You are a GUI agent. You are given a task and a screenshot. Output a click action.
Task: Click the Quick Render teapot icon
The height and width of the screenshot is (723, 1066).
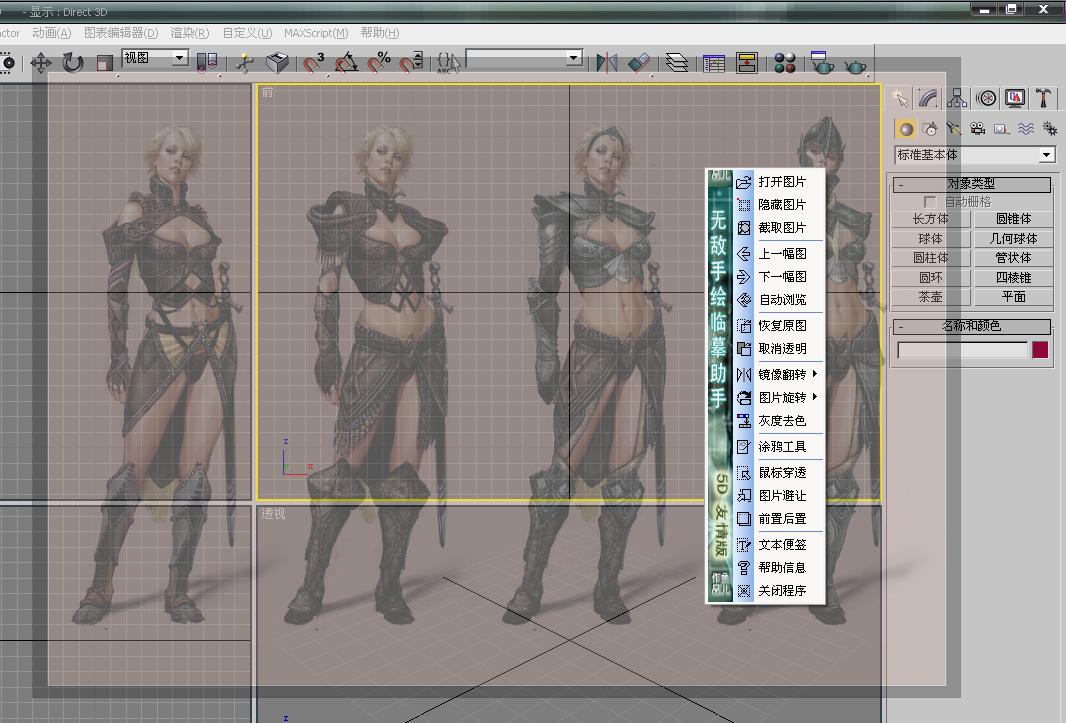(x=855, y=65)
